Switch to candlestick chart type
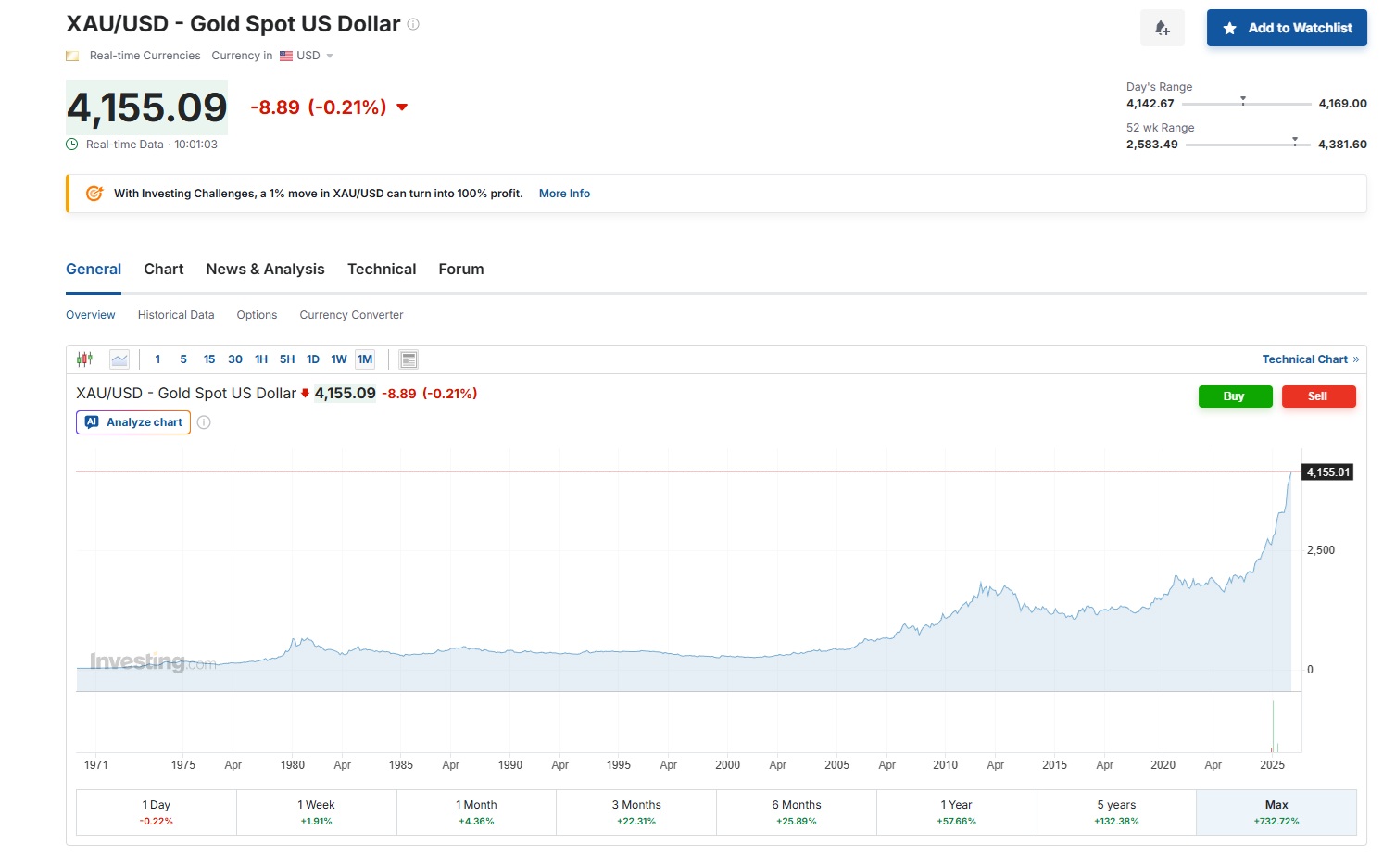Screen dimensions: 1383x868 click(84, 359)
